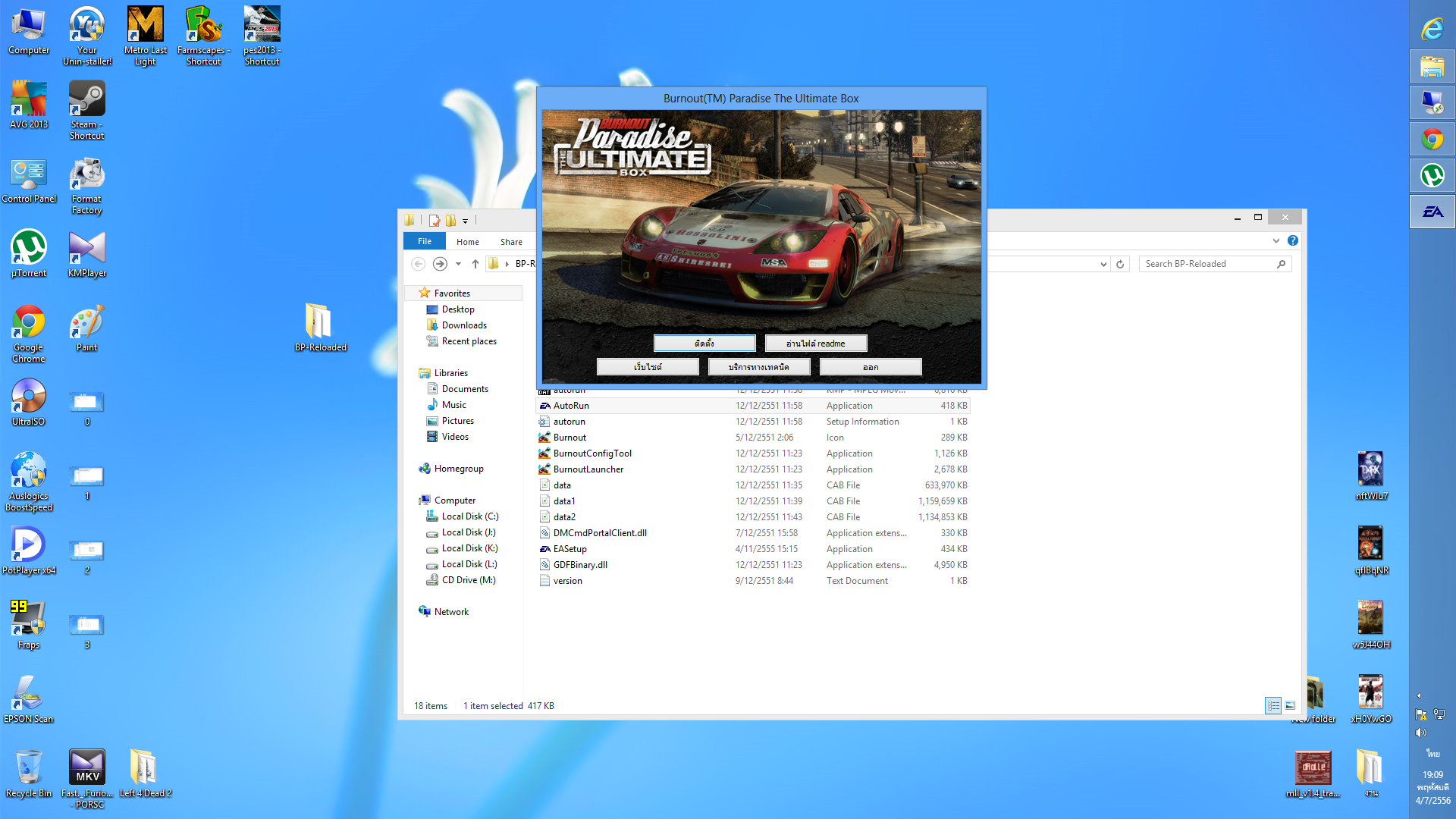Select the BurnoutLauncher application file
The image size is (1456, 819).
pos(588,469)
